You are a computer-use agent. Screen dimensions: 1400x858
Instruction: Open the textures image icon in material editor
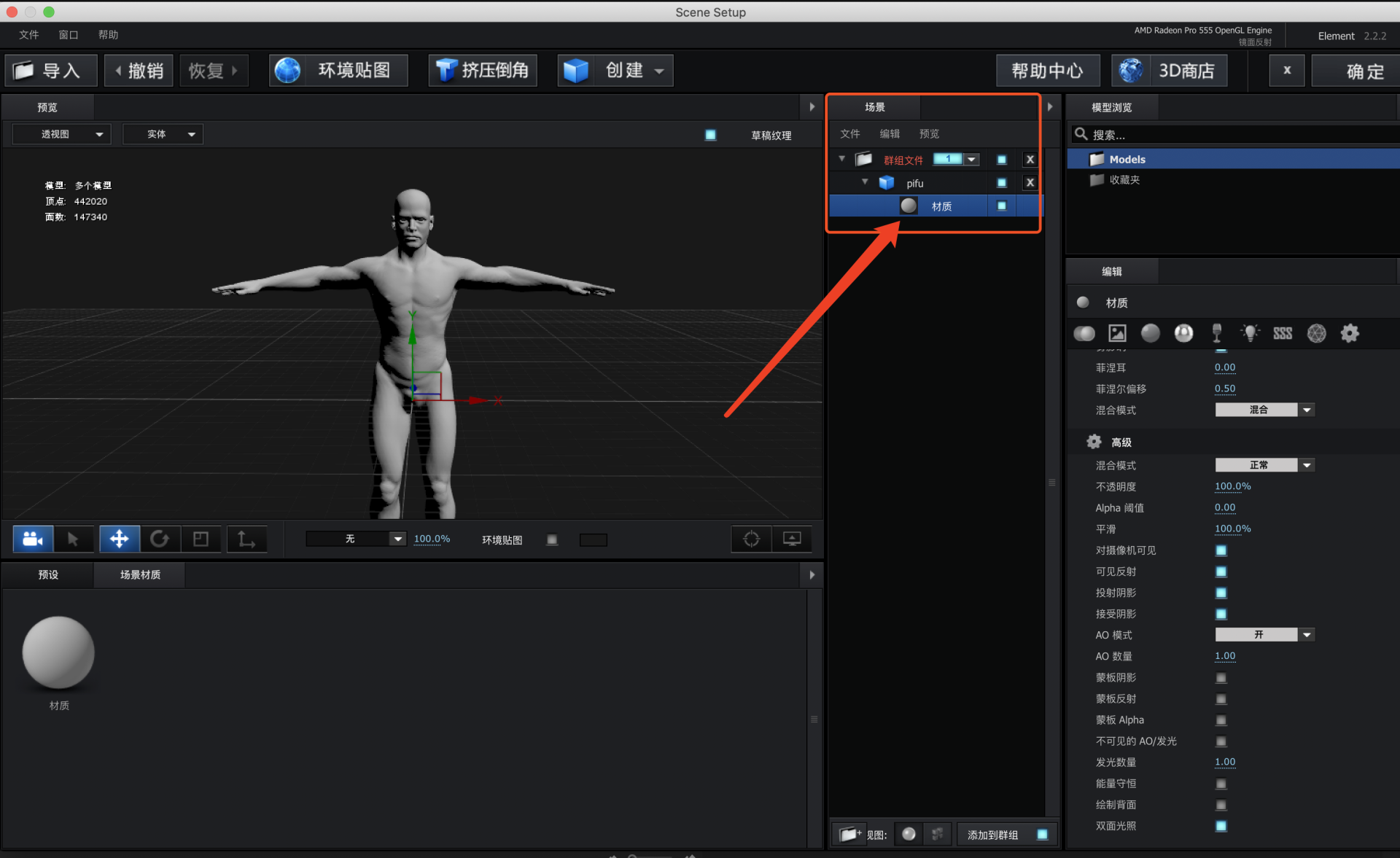tap(1117, 333)
